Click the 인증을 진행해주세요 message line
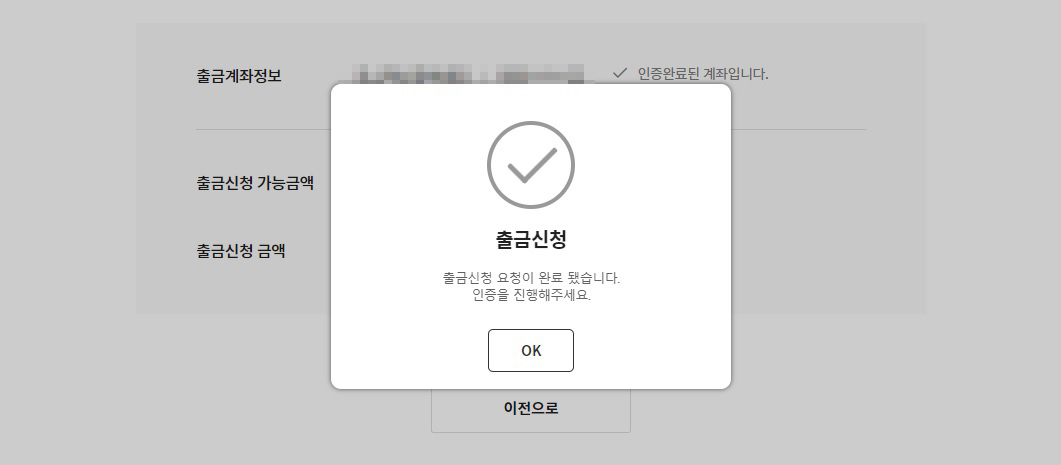 (531, 296)
